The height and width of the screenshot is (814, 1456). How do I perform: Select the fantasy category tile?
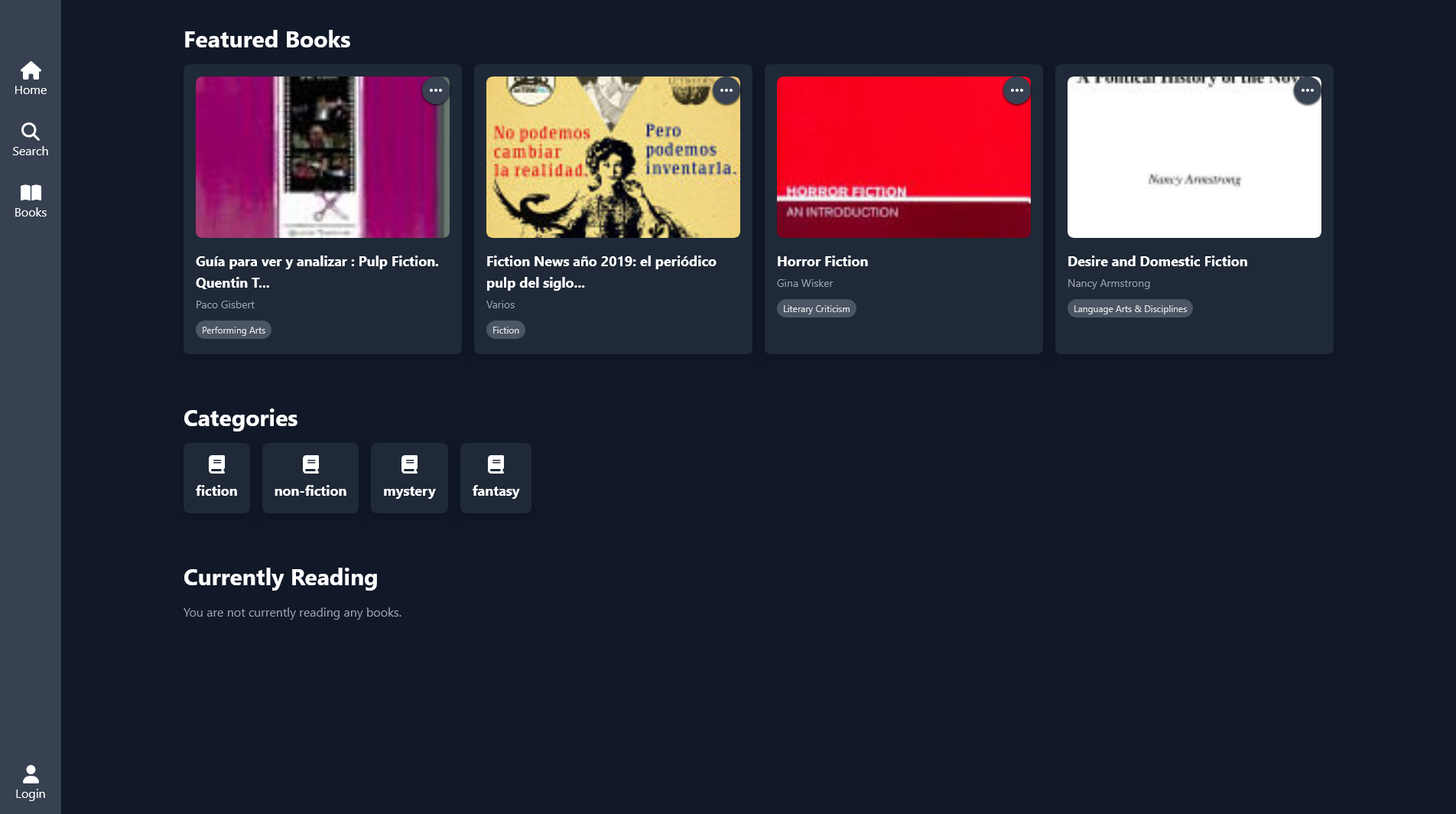(x=496, y=478)
